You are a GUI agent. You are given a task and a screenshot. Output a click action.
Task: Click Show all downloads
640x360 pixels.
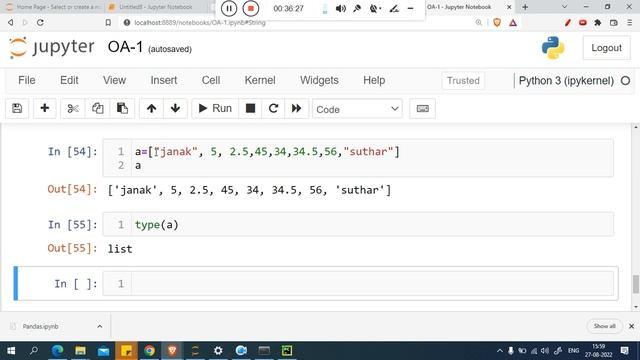pyautogui.click(x=604, y=326)
